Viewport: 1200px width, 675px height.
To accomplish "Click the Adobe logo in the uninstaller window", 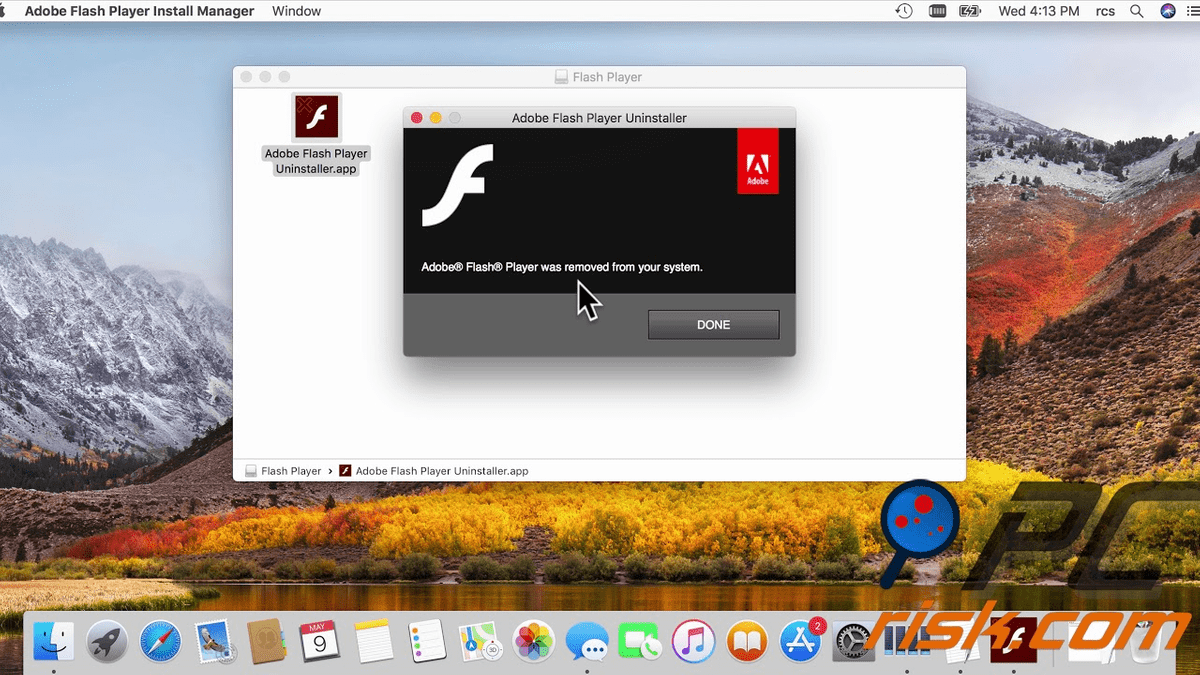I will 757,161.
